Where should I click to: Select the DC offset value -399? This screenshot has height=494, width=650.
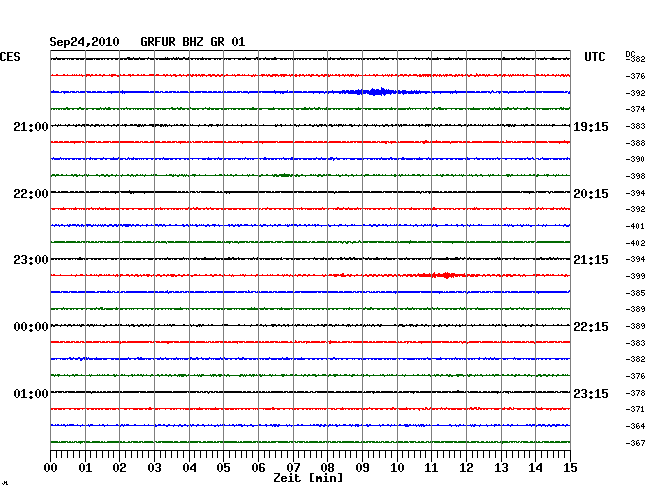pos(635,276)
